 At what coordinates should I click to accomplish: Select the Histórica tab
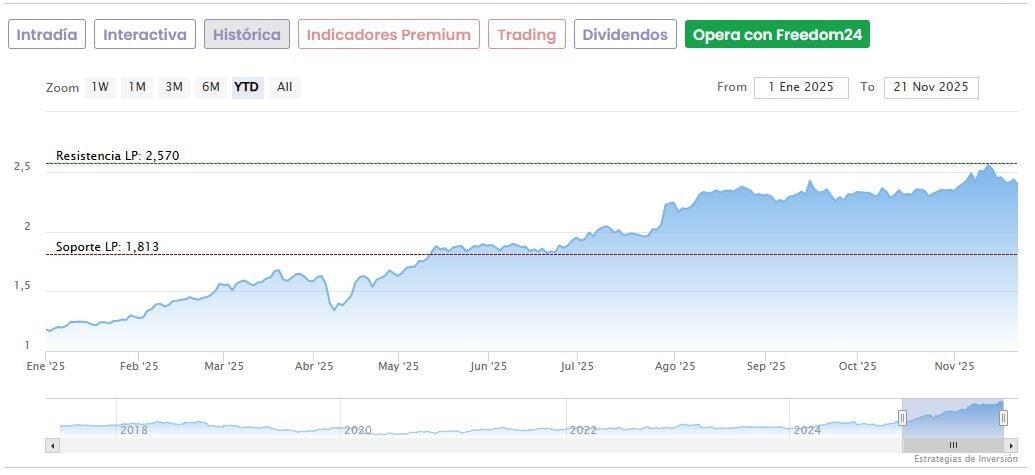pyautogui.click(x=247, y=34)
